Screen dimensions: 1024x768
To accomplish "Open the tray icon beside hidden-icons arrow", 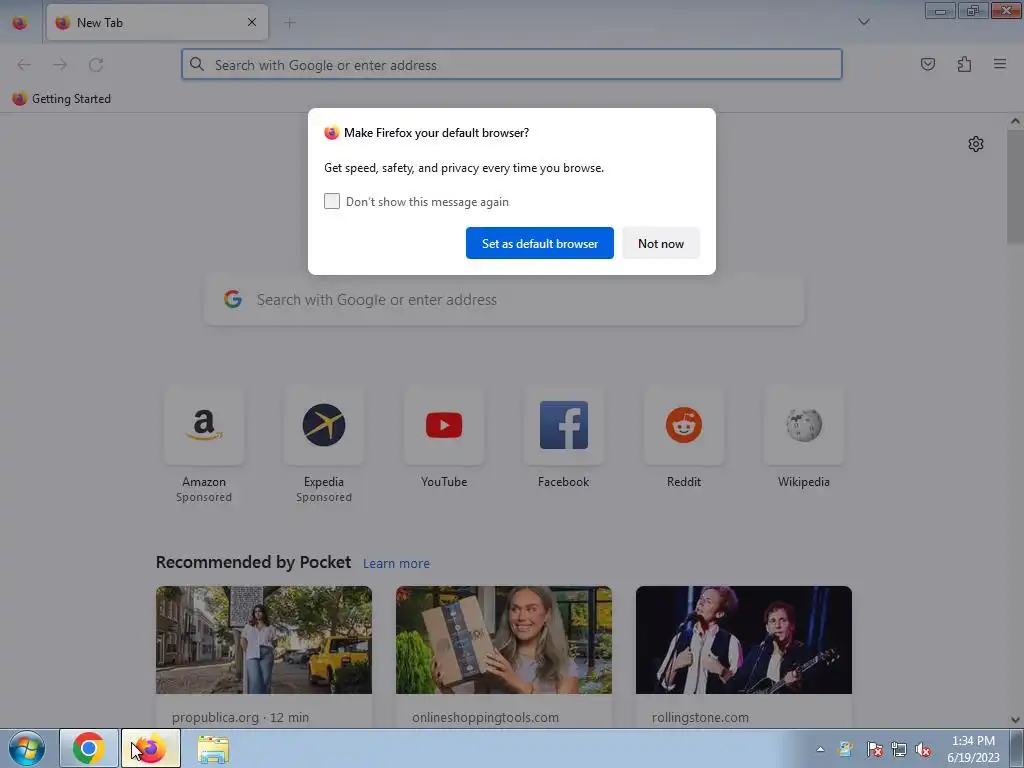I will [x=846, y=749].
